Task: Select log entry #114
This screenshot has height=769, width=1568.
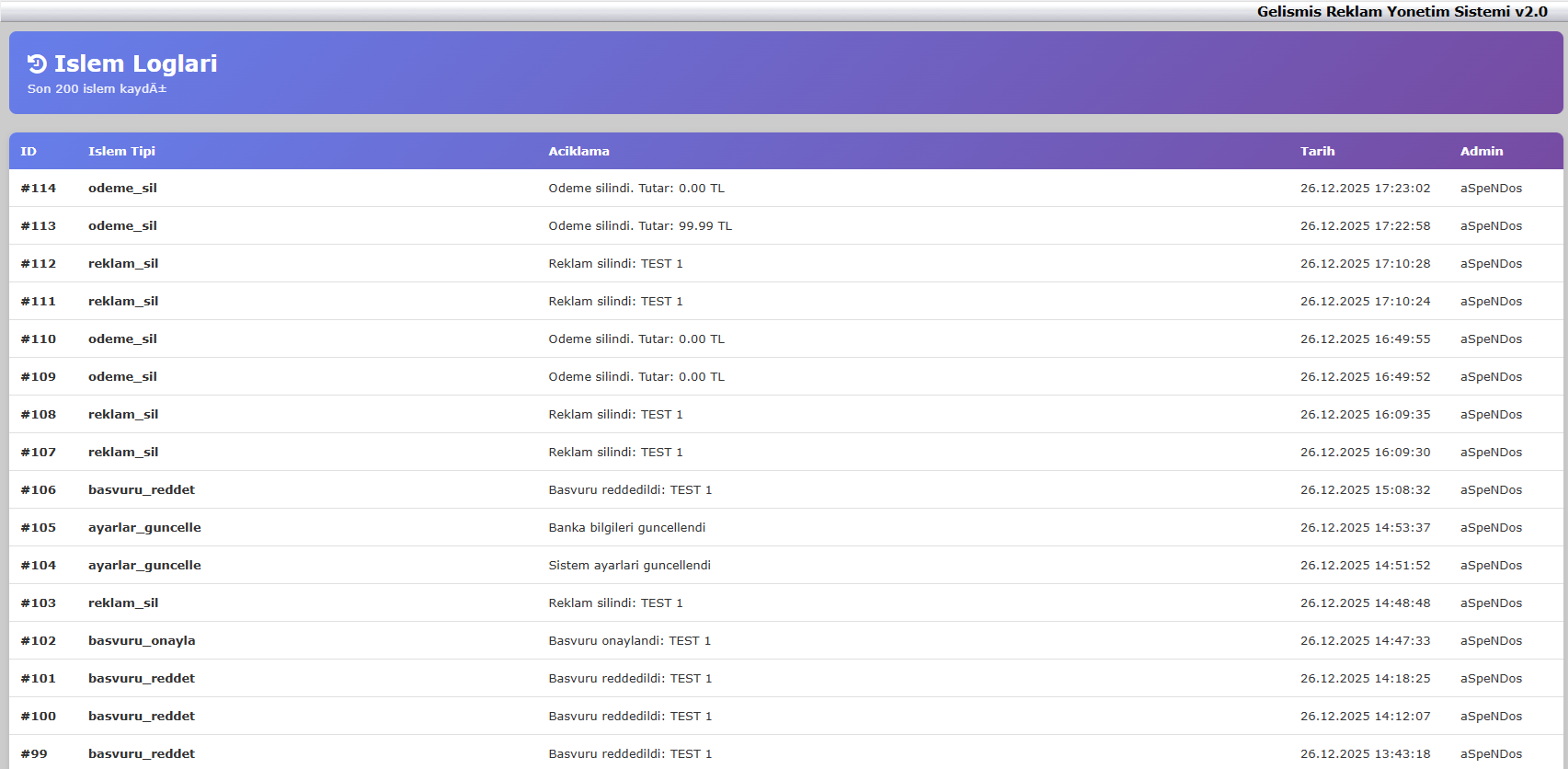Action: pos(39,189)
